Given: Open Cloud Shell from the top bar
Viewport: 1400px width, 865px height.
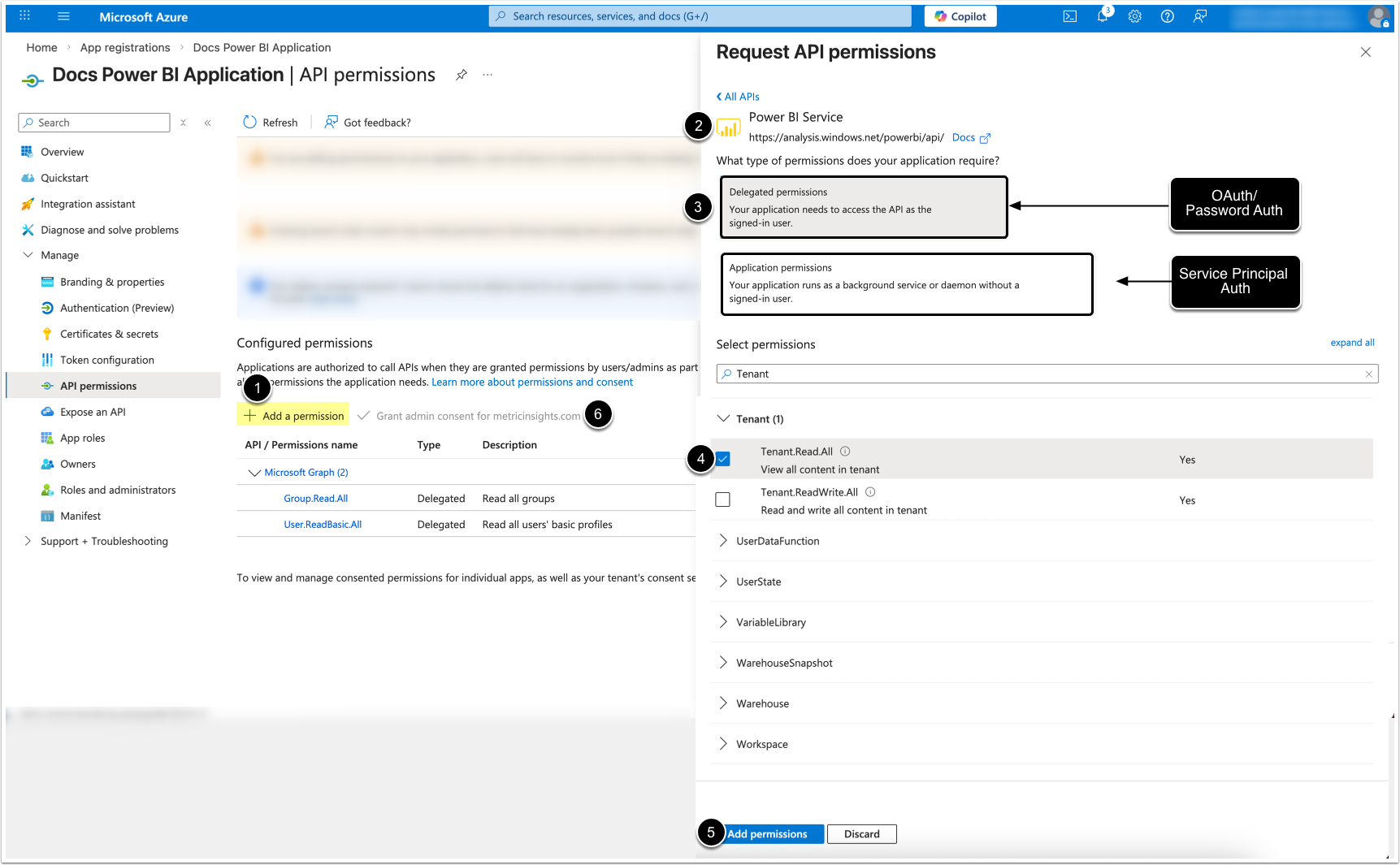Looking at the screenshot, I should [x=1070, y=16].
